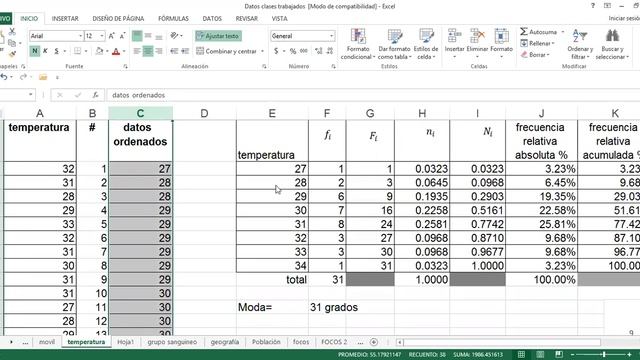This screenshot has width=640, height=360.
Task: Click the open folder icon in quick access
Action: pos(43,77)
